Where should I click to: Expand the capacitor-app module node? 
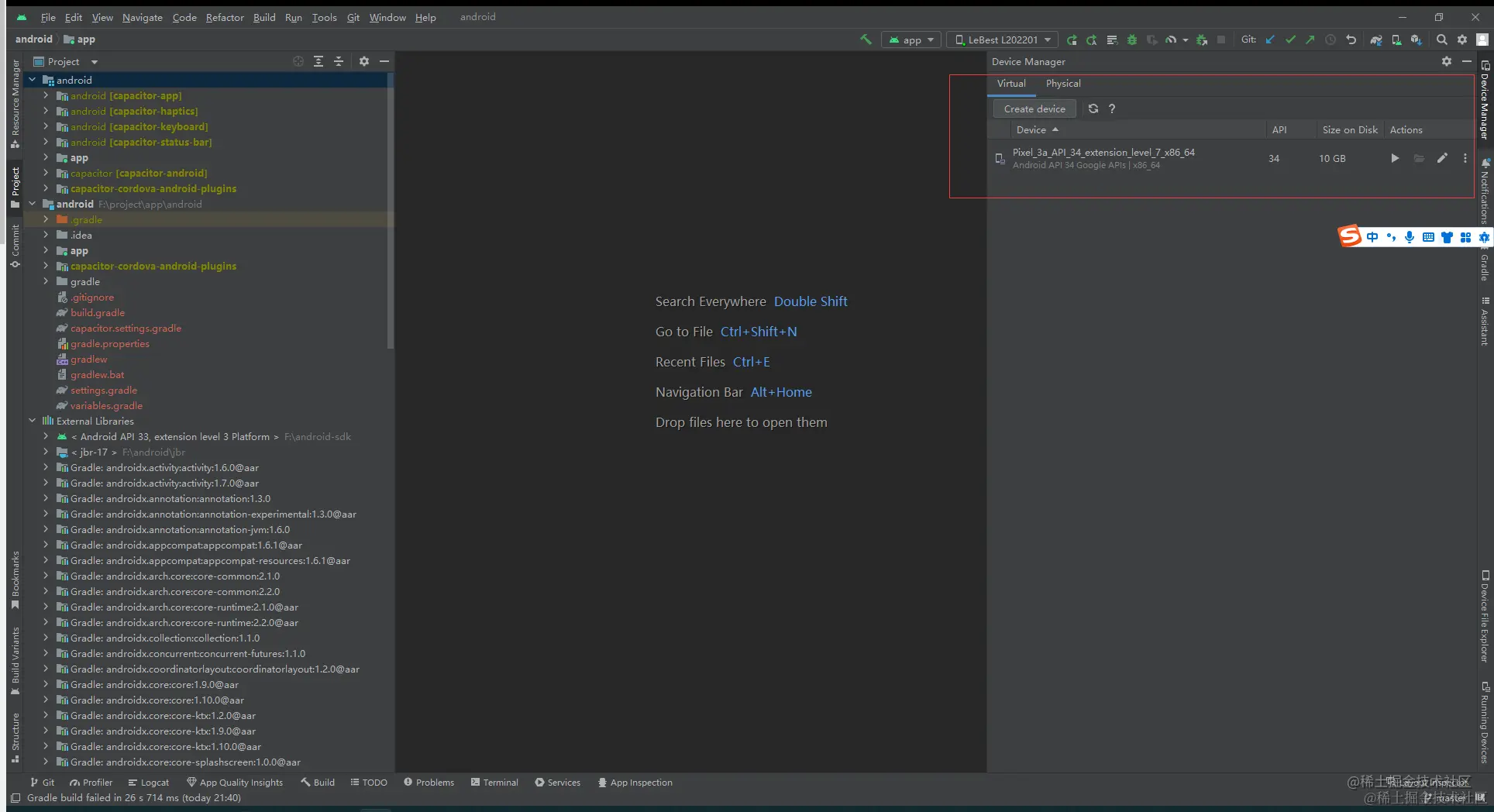click(46, 96)
